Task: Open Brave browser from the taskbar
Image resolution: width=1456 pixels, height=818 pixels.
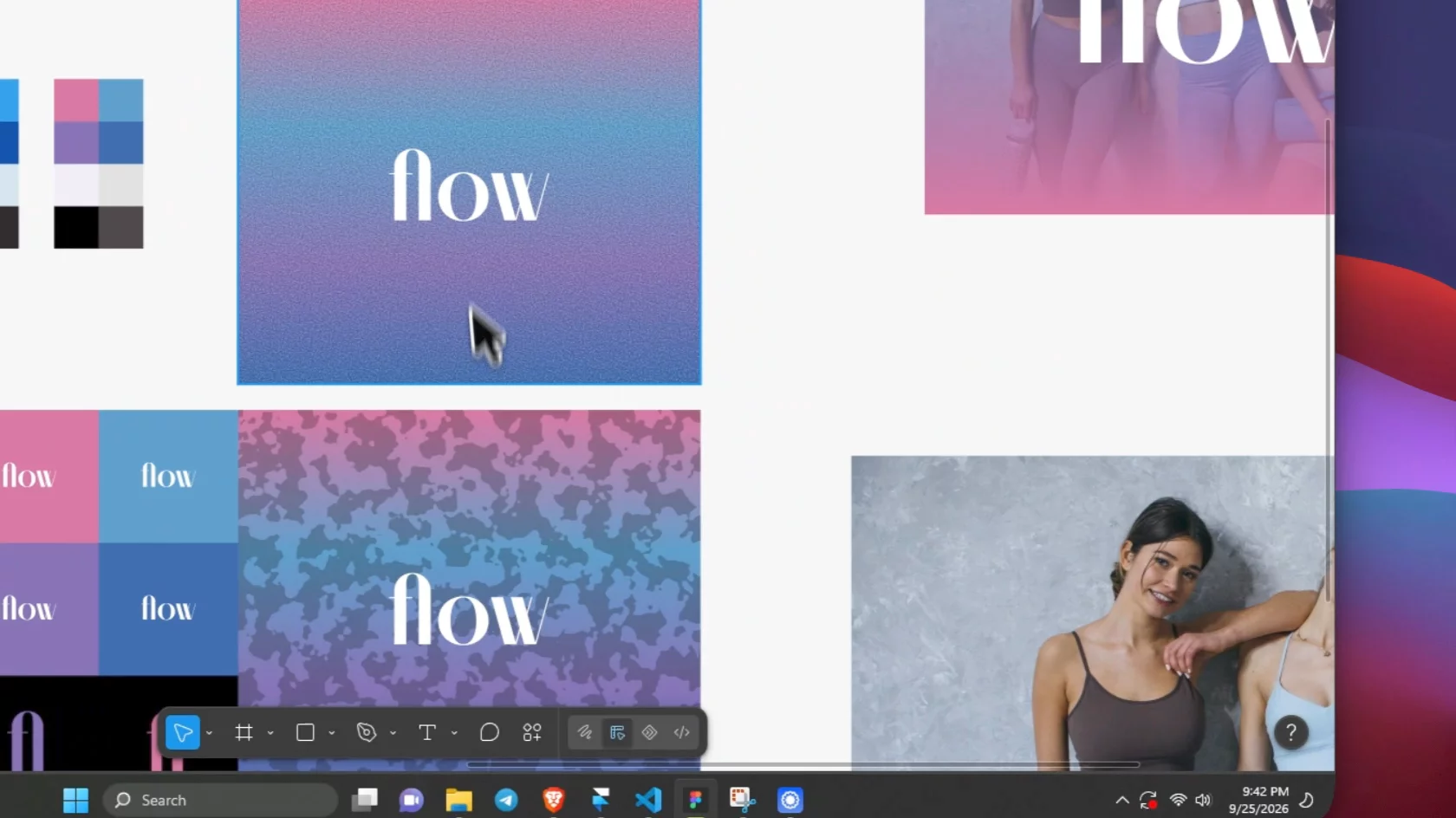Action: pyautogui.click(x=553, y=800)
